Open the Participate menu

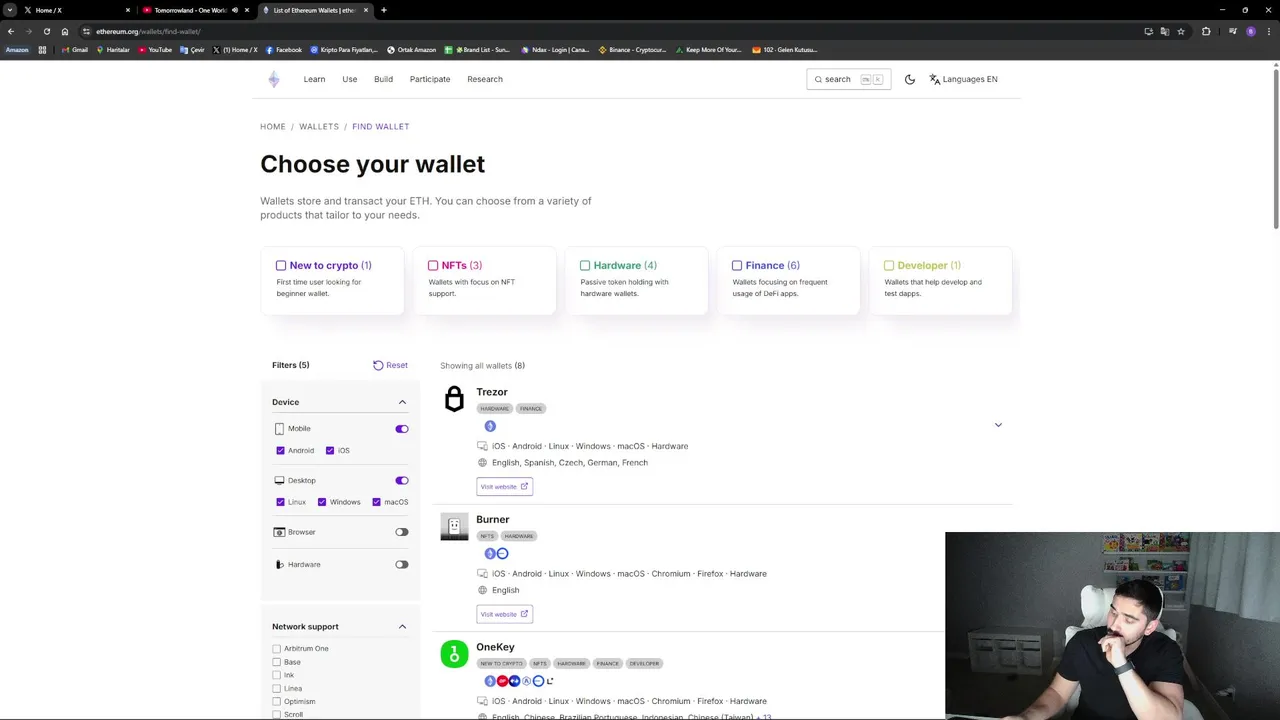430,79
